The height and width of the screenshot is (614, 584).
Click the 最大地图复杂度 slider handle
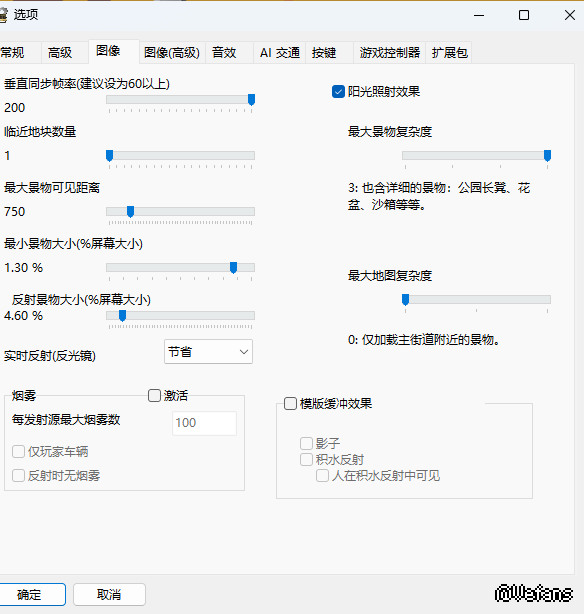[406, 300]
